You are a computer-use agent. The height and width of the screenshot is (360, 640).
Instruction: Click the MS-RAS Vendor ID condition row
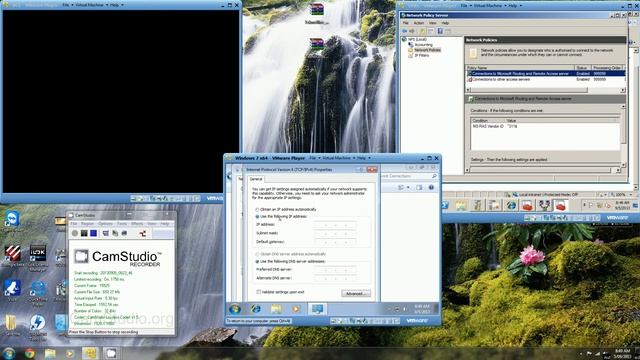545,127
